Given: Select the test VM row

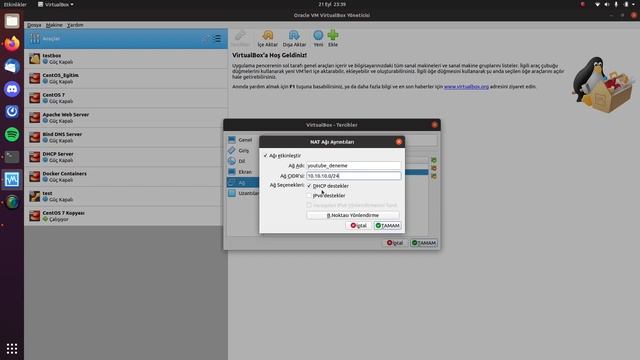Looking at the screenshot, I should coord(126,196).
